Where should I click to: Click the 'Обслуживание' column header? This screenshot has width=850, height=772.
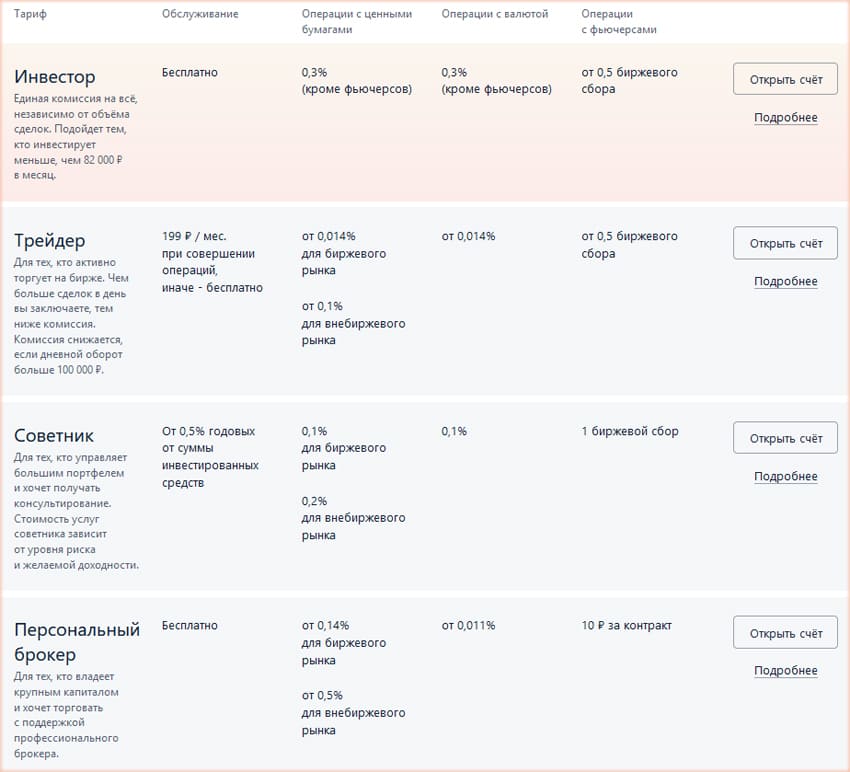click(x=200, y=14)
